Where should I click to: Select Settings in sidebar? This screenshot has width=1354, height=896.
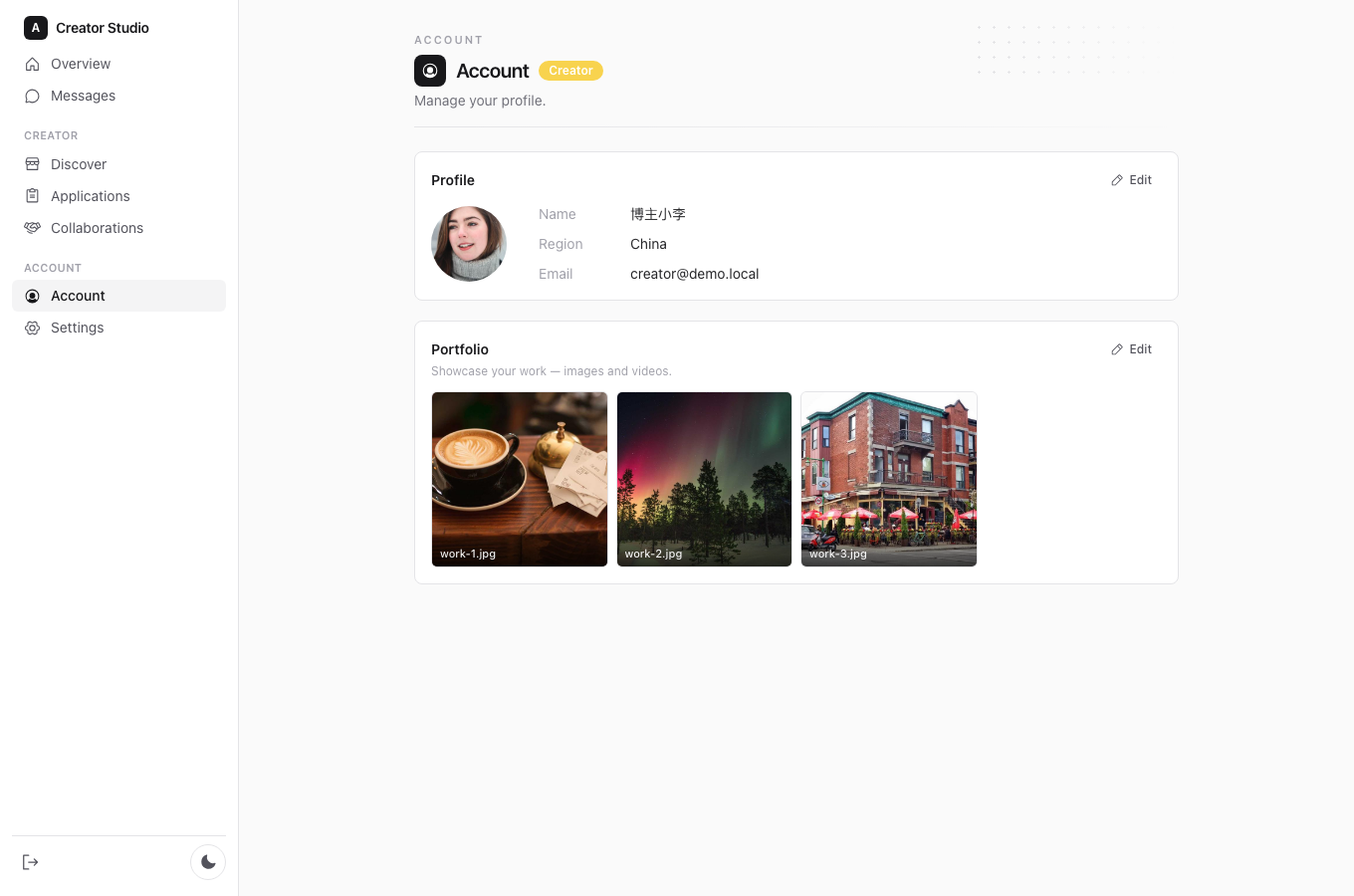pos(118,328)
